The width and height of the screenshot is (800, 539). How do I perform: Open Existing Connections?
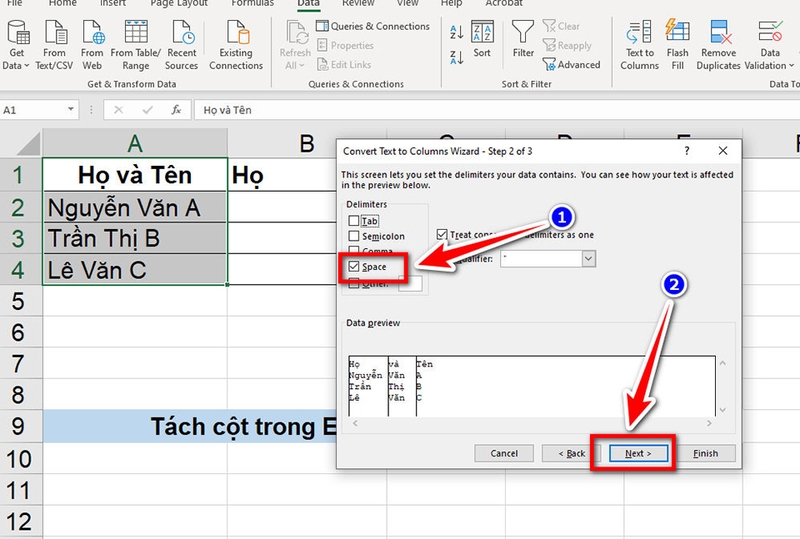(x=236, y=46)
